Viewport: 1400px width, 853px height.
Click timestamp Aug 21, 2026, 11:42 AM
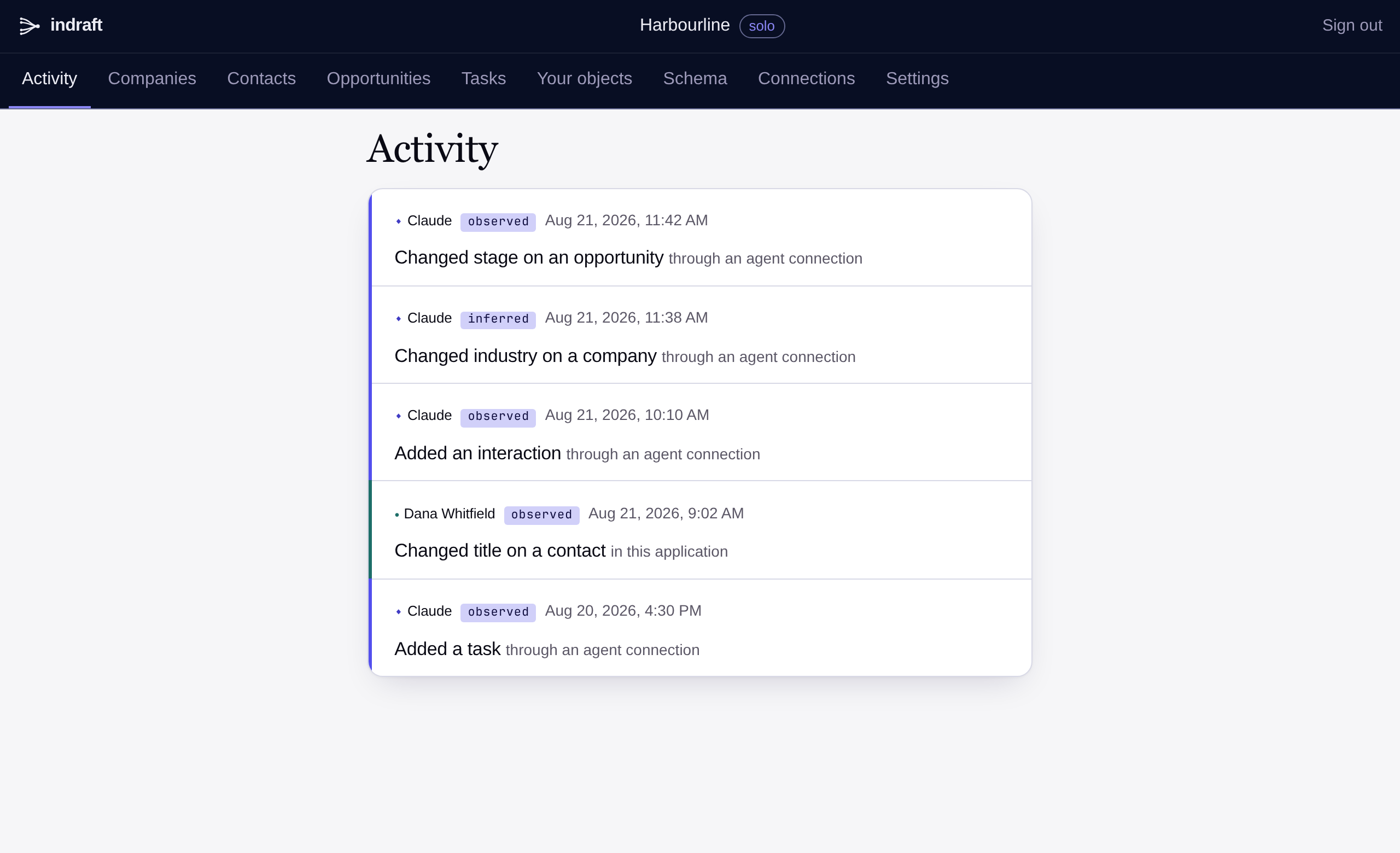[626, 220]
